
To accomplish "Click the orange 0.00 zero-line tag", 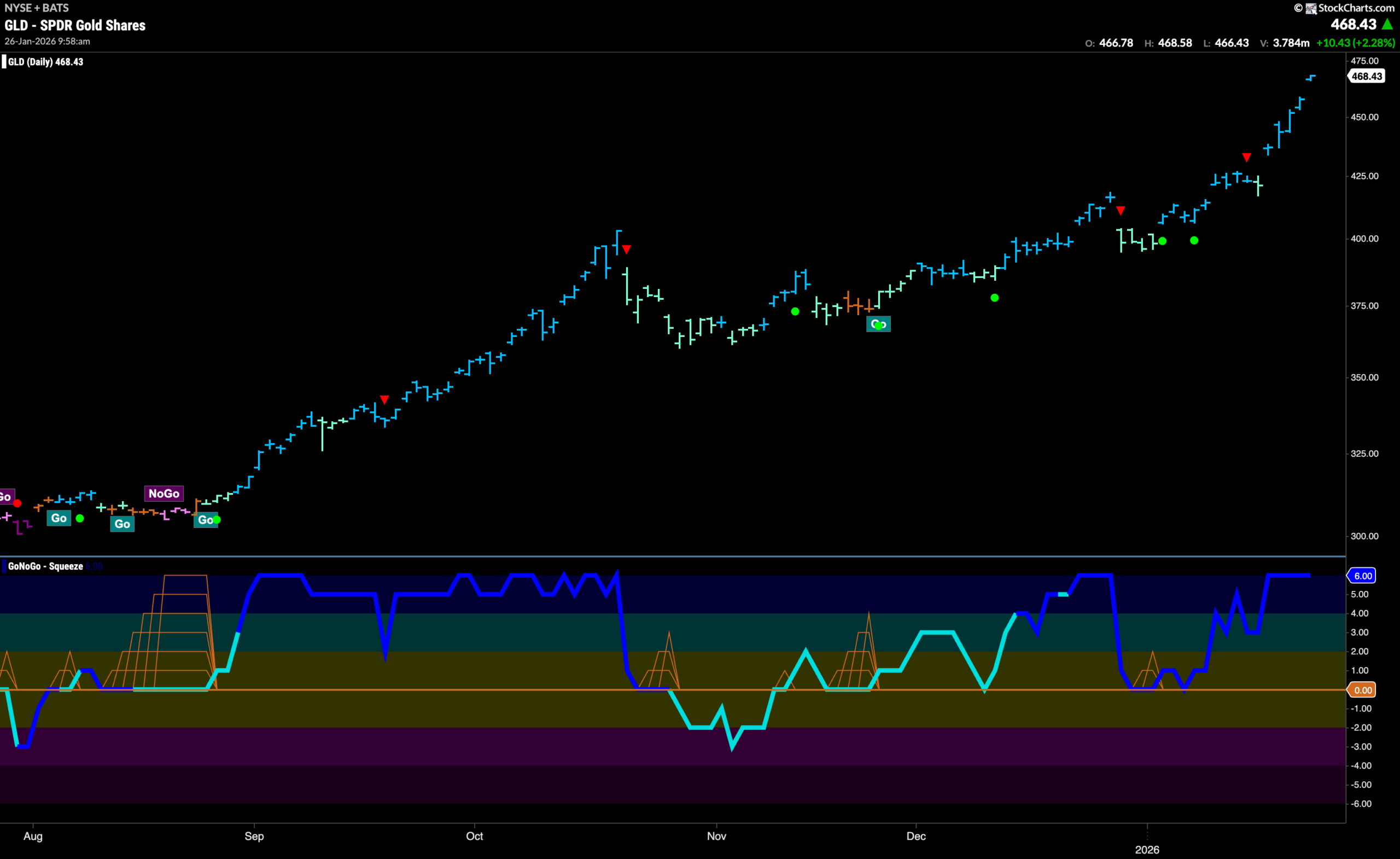I will pyautogui.click(x=1362, y=690).
